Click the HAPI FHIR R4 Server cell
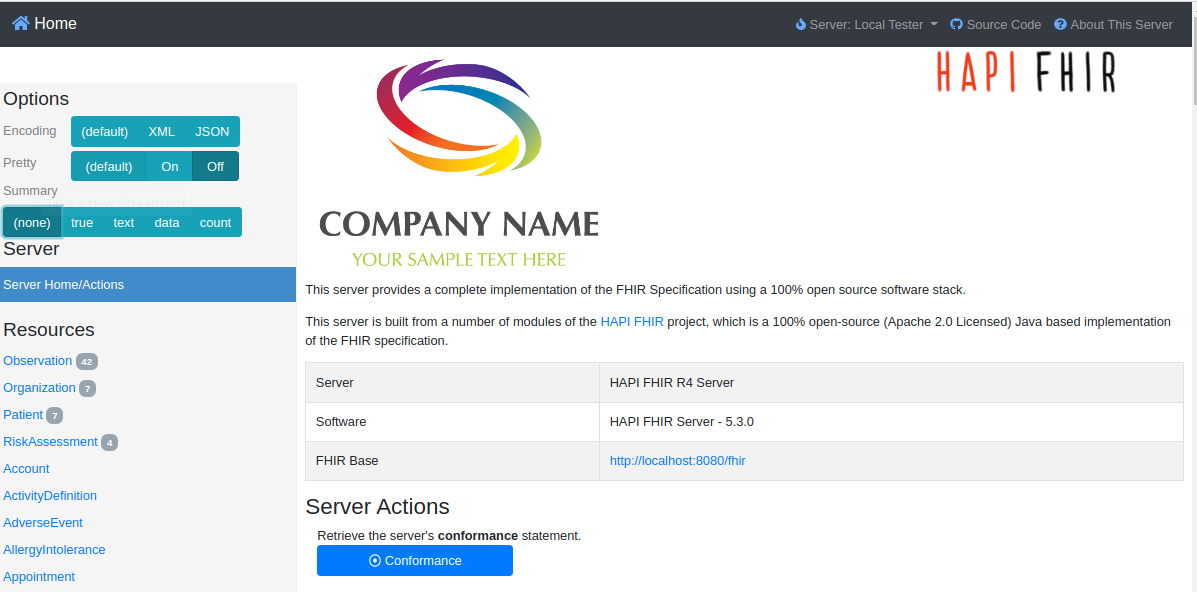1197x592 pixels. pyautogui.click(x=891, y=383)
